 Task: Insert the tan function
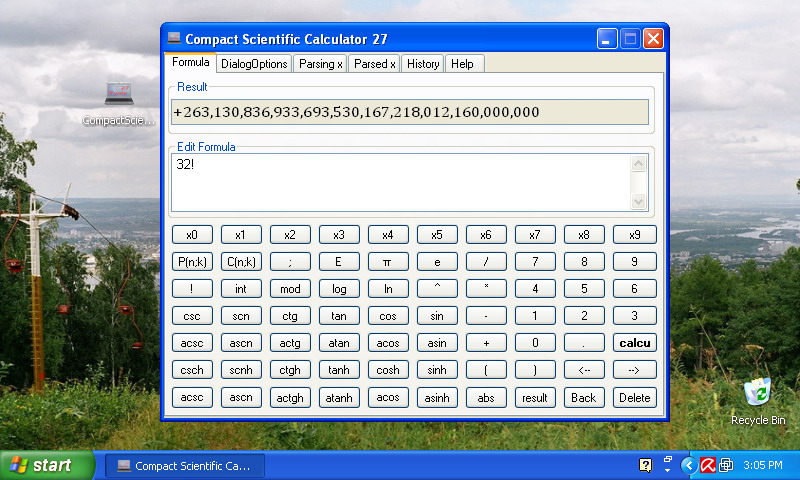tap(339, 316)
